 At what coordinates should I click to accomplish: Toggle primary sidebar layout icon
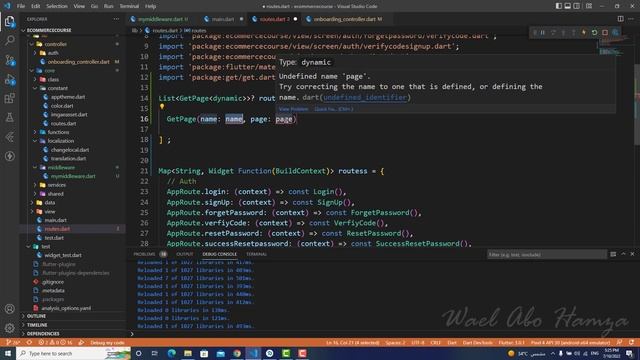[559, 6]
